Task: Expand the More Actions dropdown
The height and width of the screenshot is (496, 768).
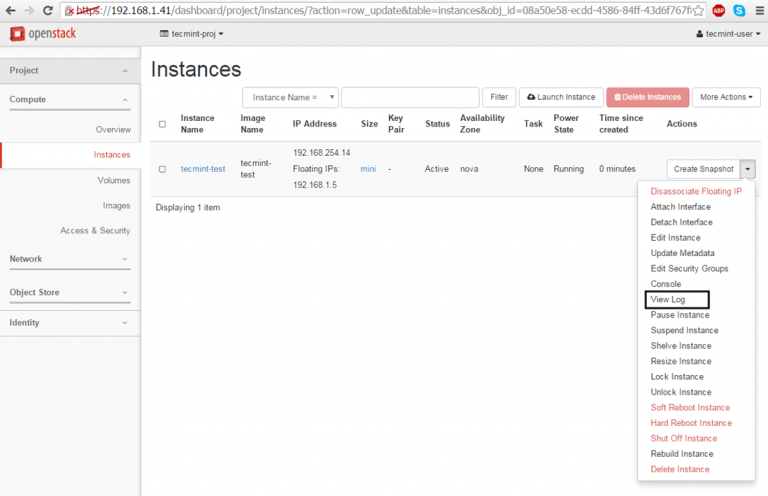Action: [726, 97]
